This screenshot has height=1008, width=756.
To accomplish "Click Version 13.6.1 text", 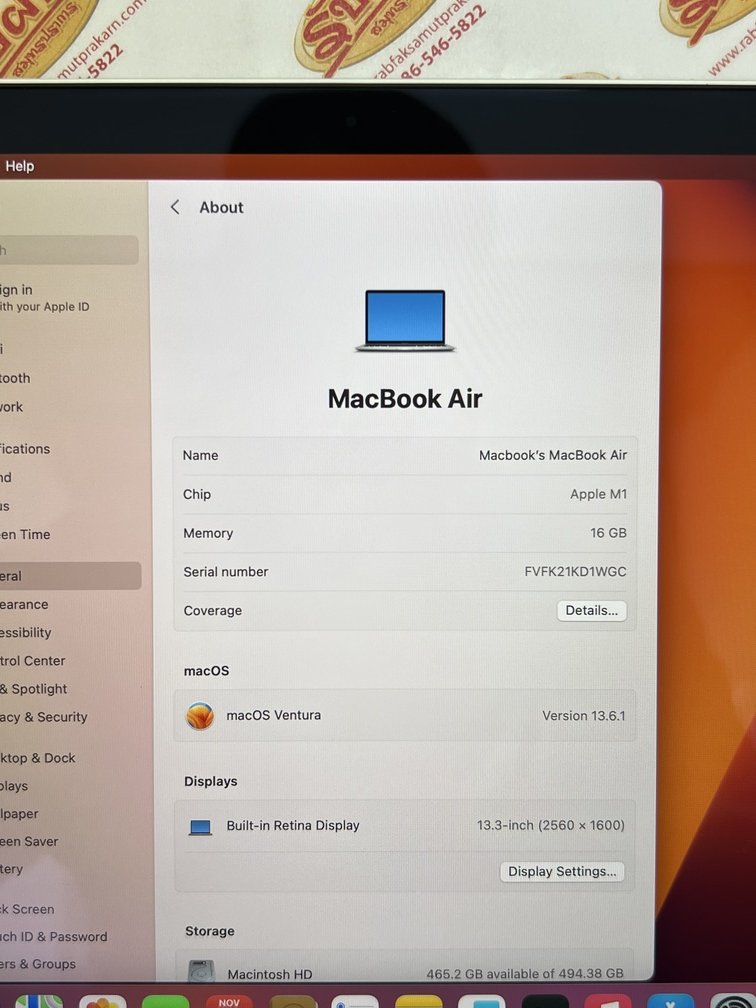I will pos(583,716).
